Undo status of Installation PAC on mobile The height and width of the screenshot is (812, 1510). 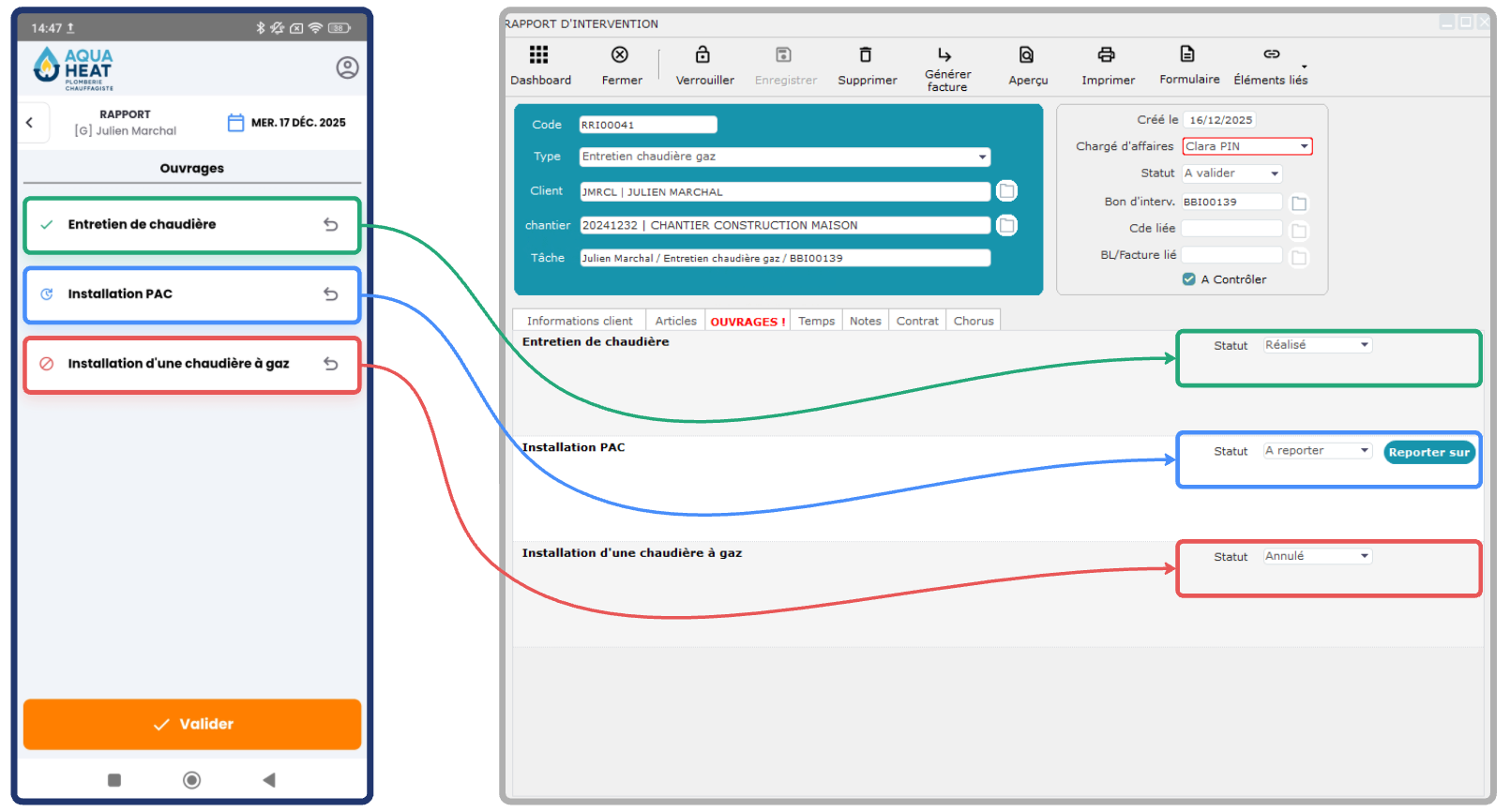pyautogui.click(x=331, y=294)
